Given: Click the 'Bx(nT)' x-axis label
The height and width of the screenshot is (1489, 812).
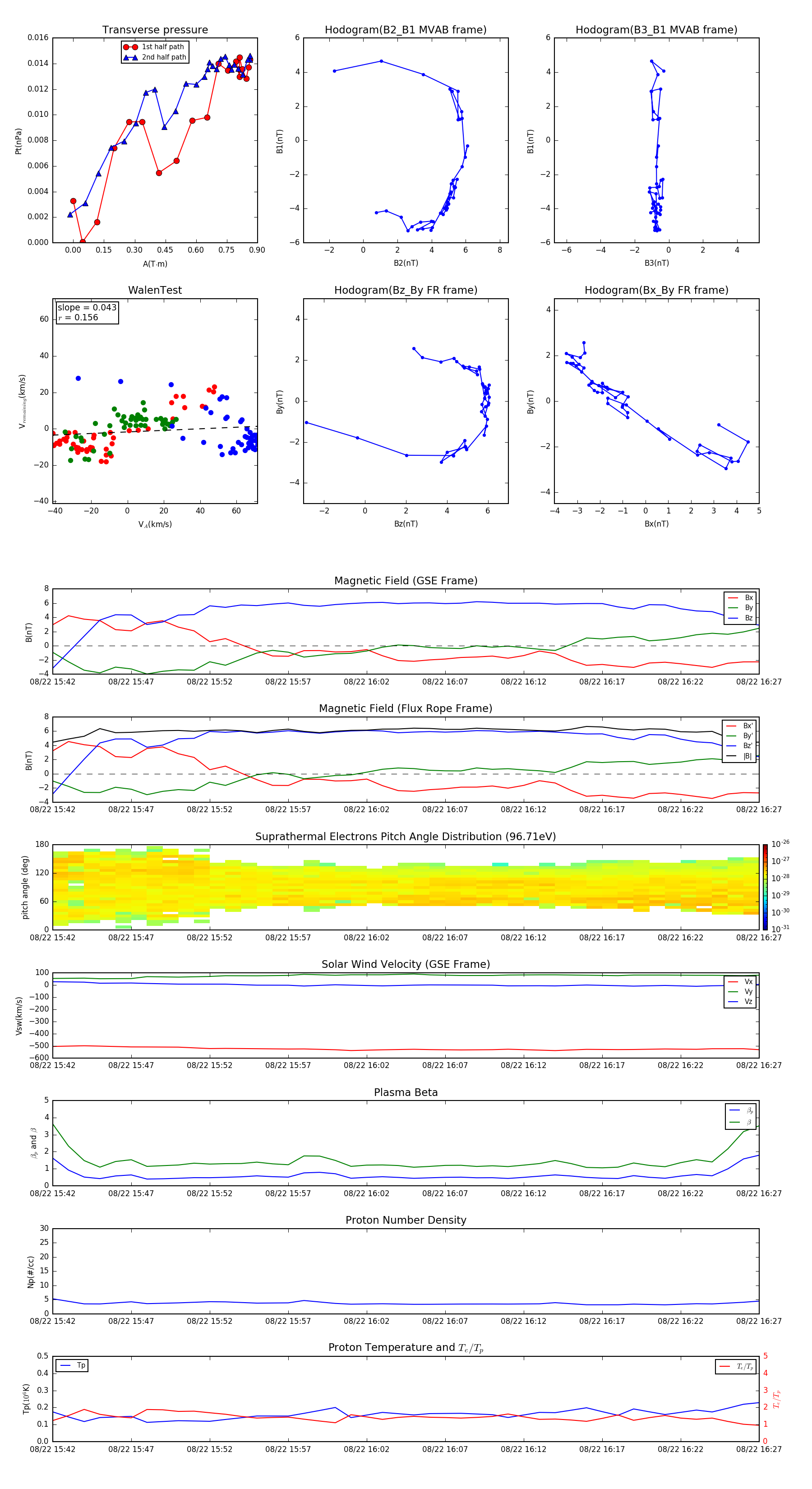Looking at the screenshot, I should point(656,524).
